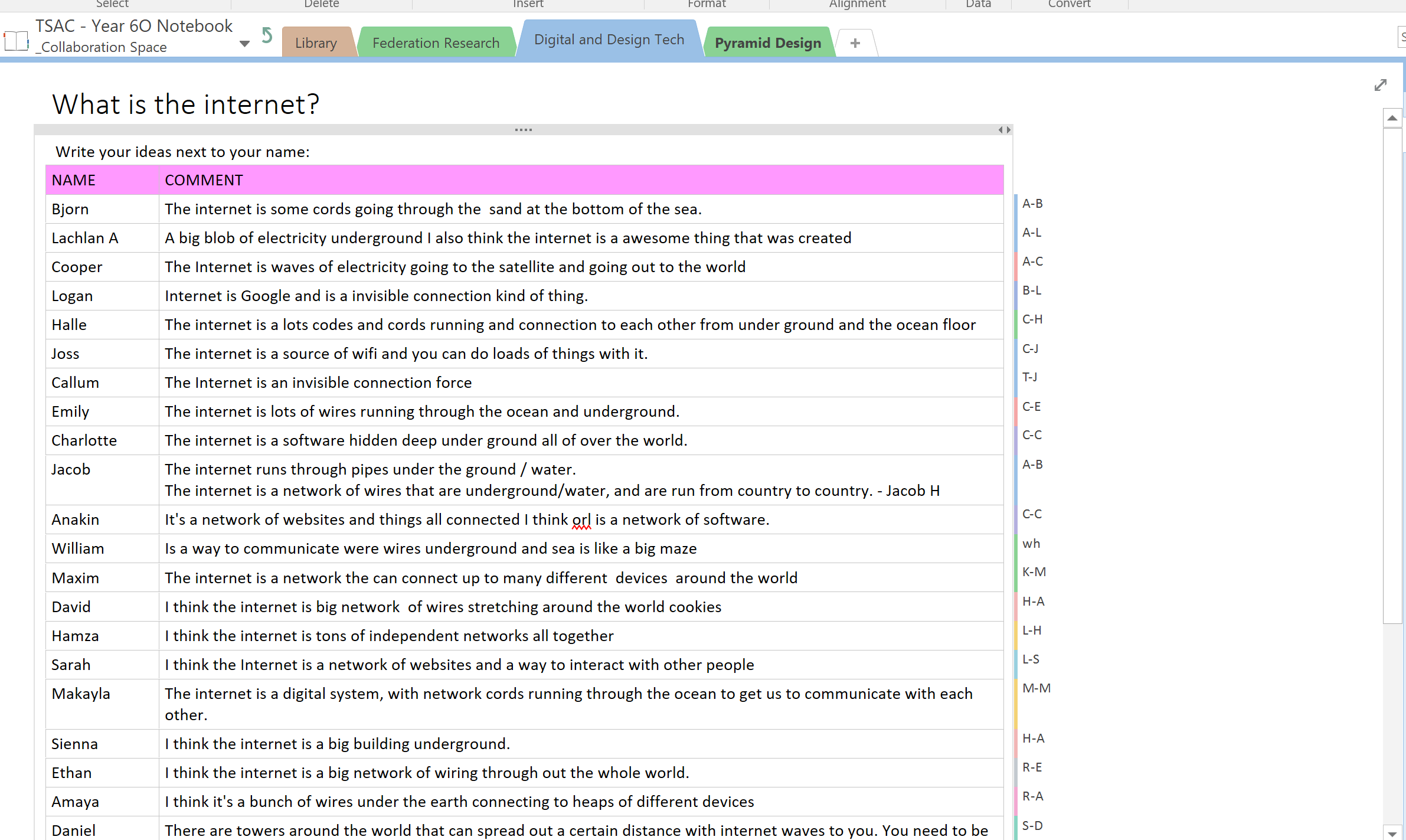1406x840 pixels.
Task: Click the 'Daniel' name cell
Action: pos(103,829)
